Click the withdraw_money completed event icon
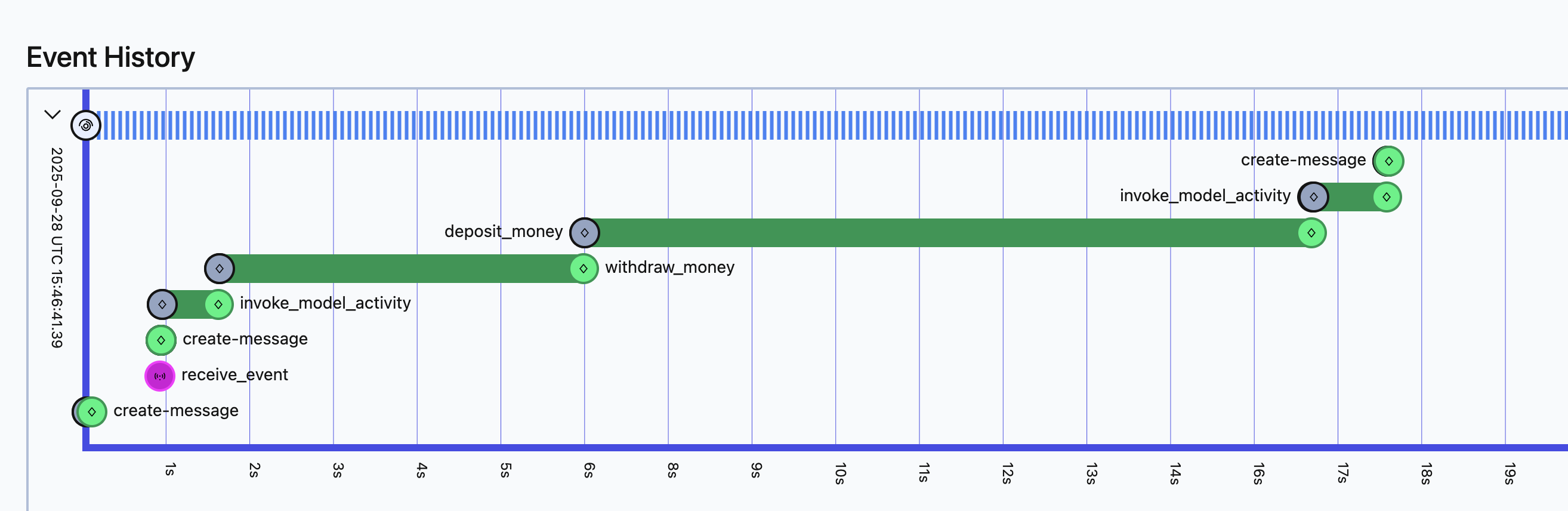 (583, 269)
